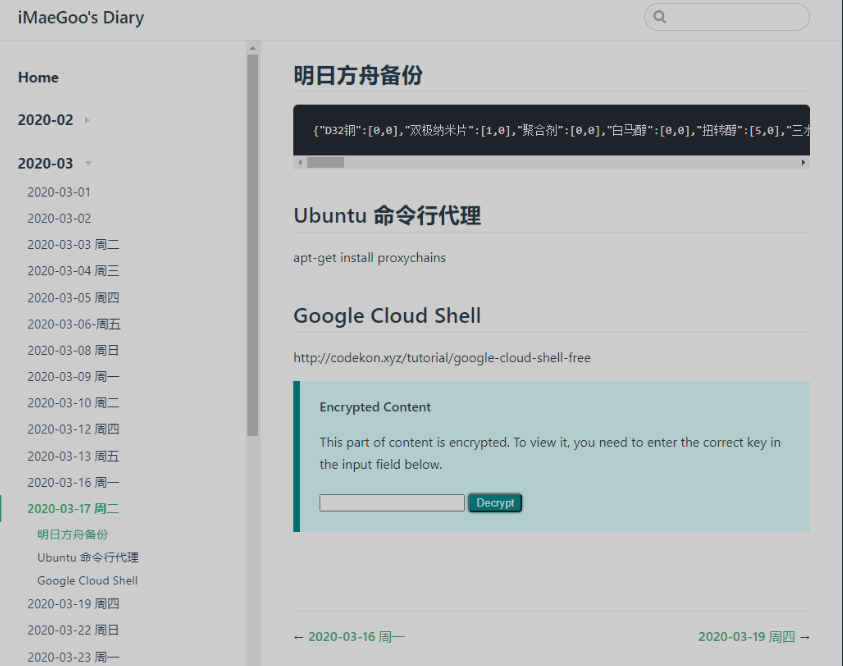This screenshot has width=843, height=666.
Task: Open sidebar entry 2020-03-19 周四
Action: point(73,604)
